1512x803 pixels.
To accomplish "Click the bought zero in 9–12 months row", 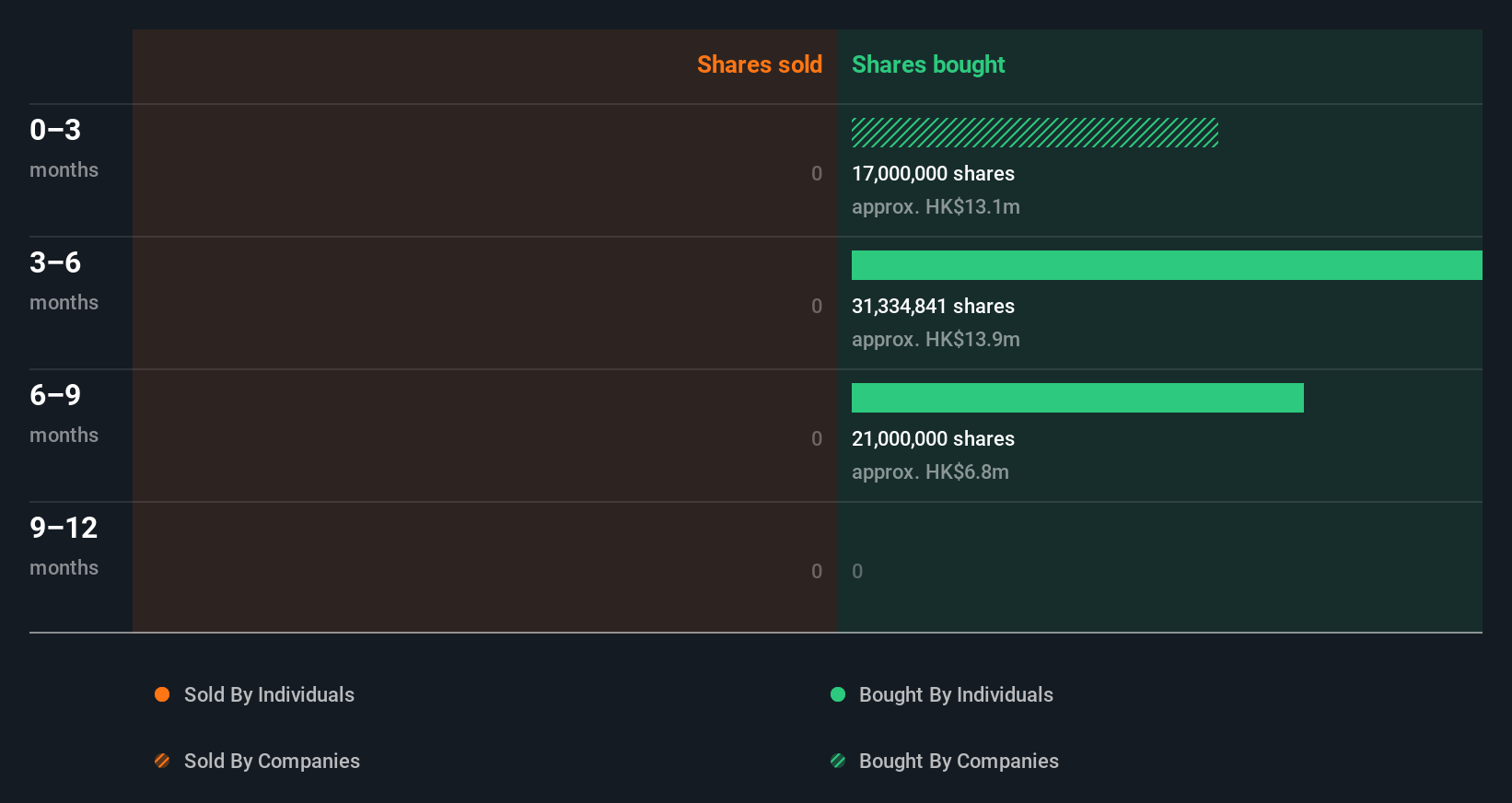I will (x=857, y=571).
